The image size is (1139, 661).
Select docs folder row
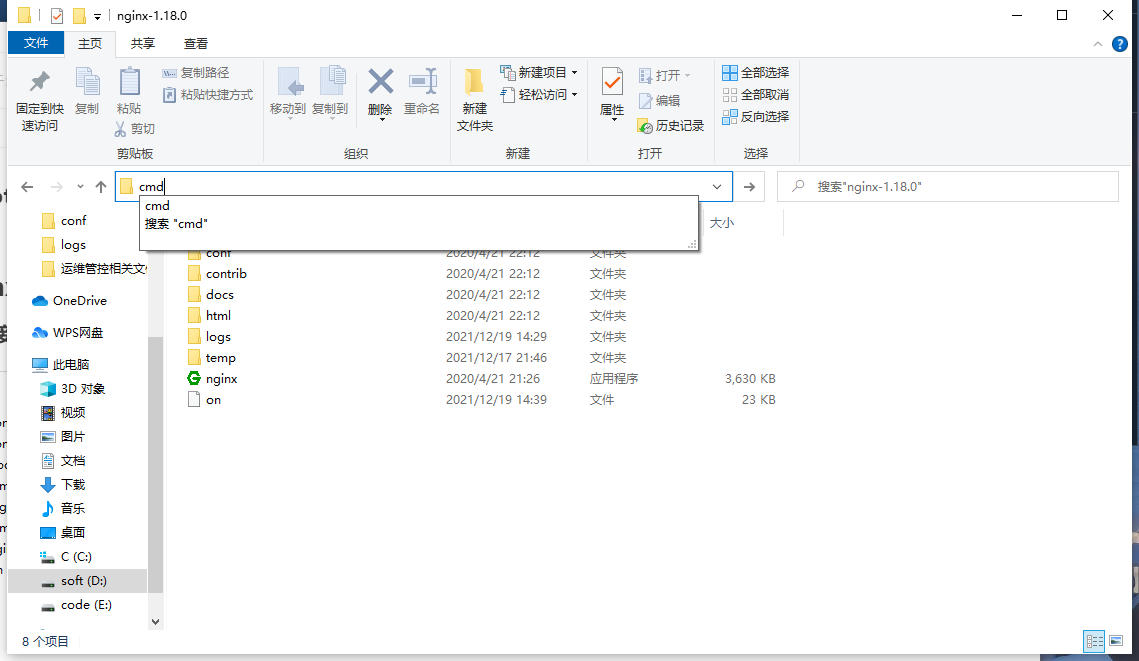coord(219,295)
